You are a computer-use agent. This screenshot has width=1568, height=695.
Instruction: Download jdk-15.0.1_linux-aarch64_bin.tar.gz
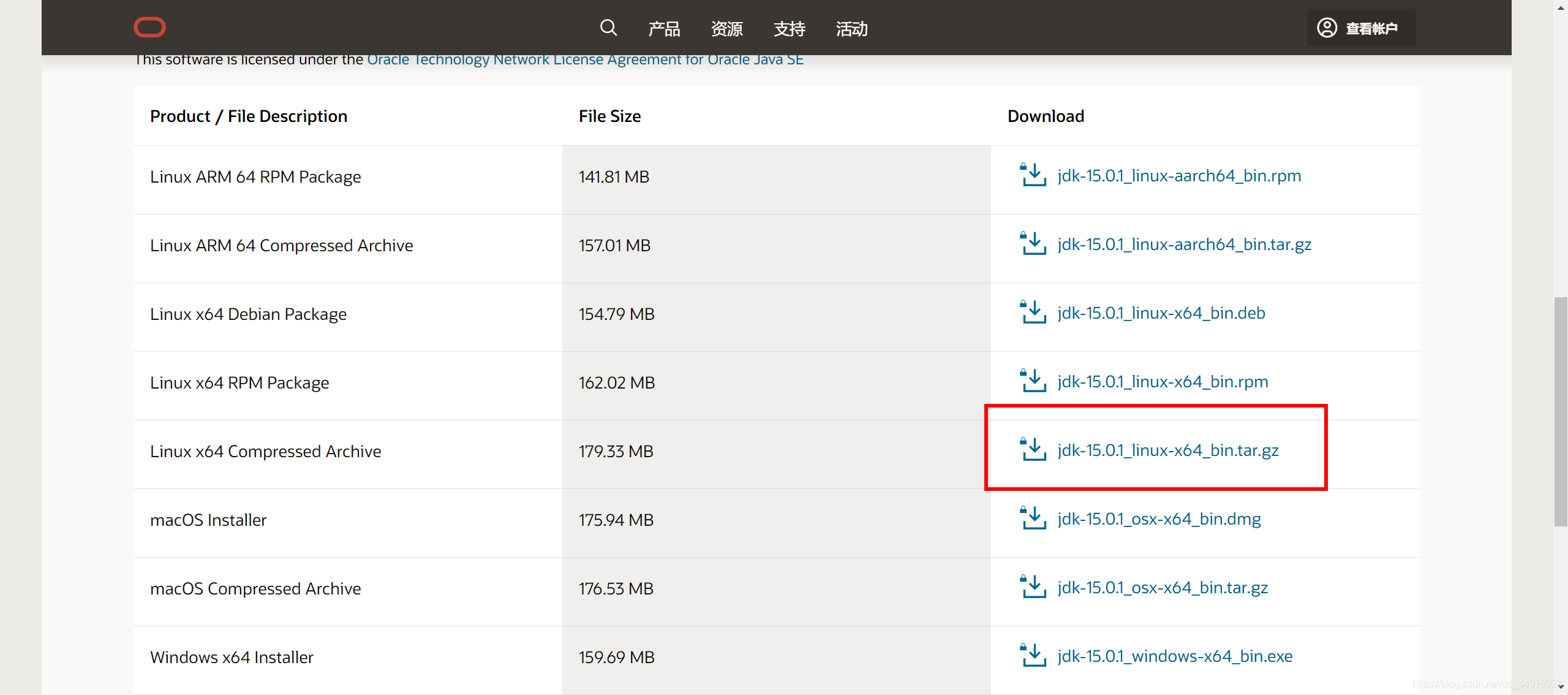[1185, 245]
